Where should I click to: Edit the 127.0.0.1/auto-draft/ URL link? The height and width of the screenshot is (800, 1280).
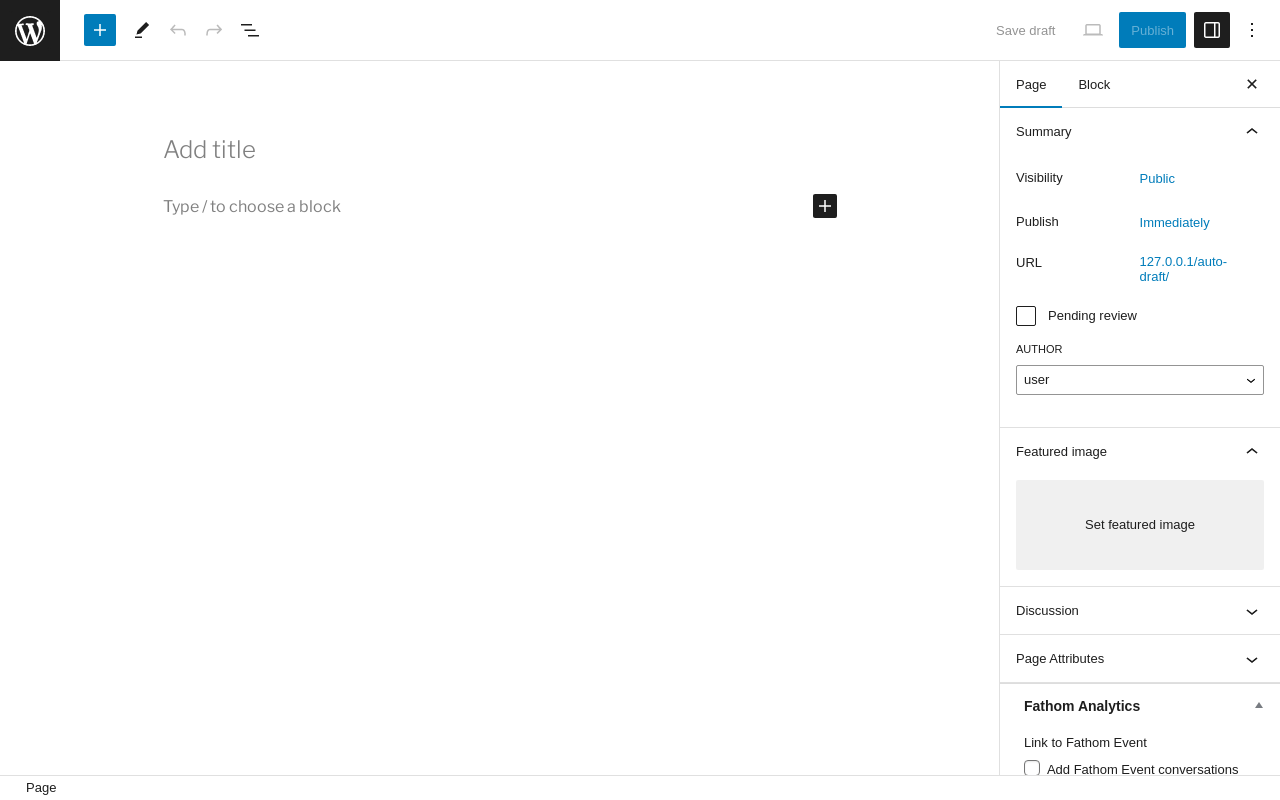click(x=1183, y=269)
